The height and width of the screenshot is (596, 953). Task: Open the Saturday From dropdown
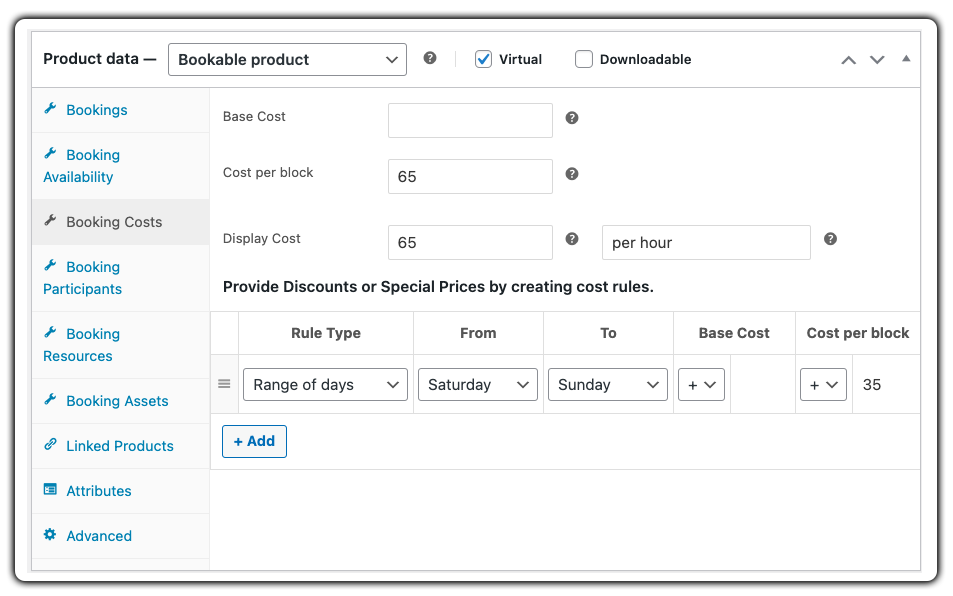(x=478, y=385)
